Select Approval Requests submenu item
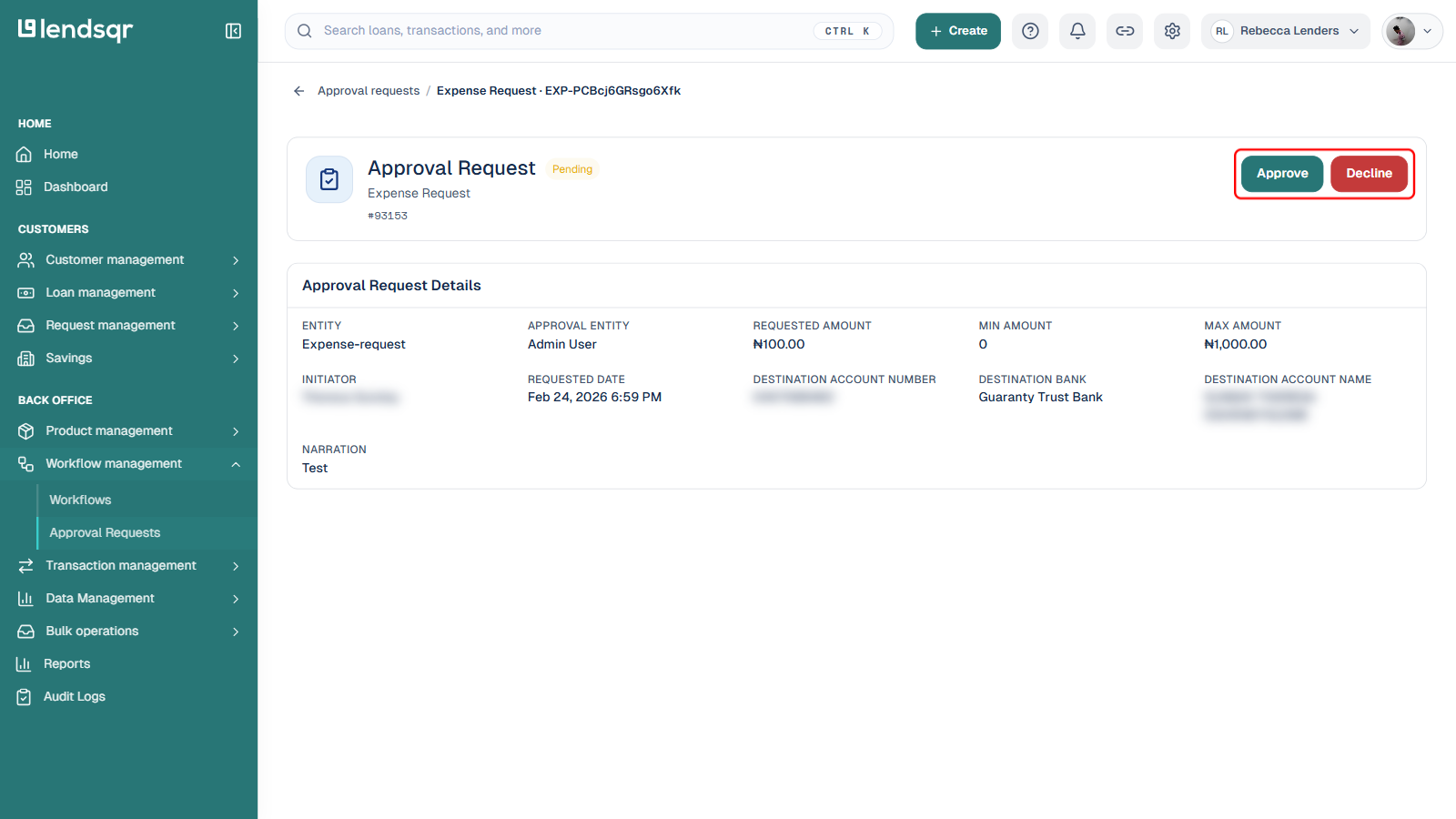 tap(105, 533)
